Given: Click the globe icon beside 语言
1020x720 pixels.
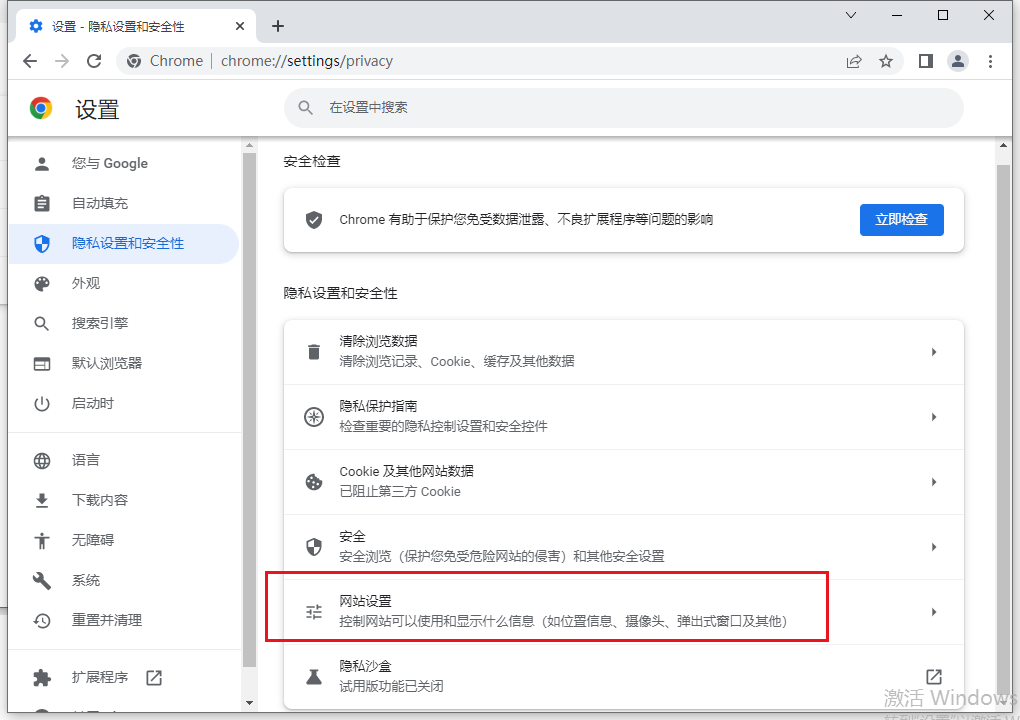Looking at the screenshot, I should 42,460.
